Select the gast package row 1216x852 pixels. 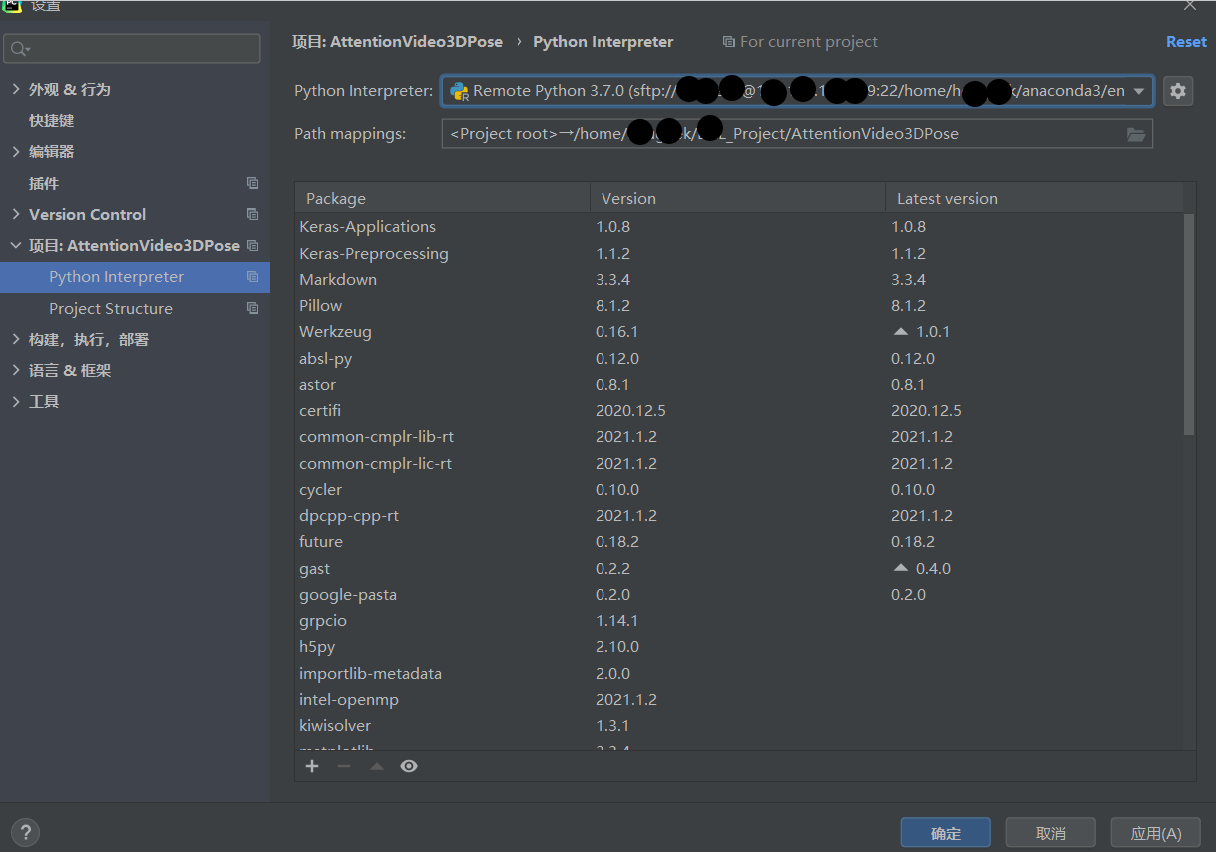(739, 568)
